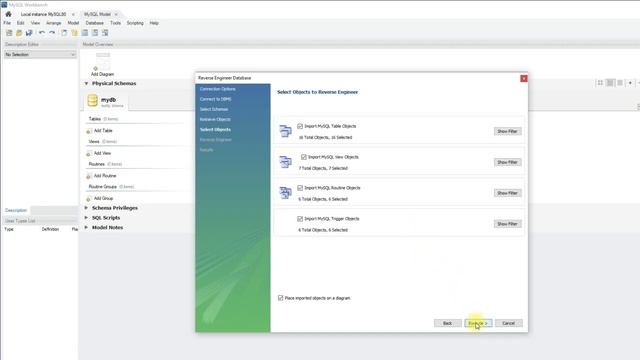
Task: Click the view objects icon in wizard
Action: coord(285,162)
